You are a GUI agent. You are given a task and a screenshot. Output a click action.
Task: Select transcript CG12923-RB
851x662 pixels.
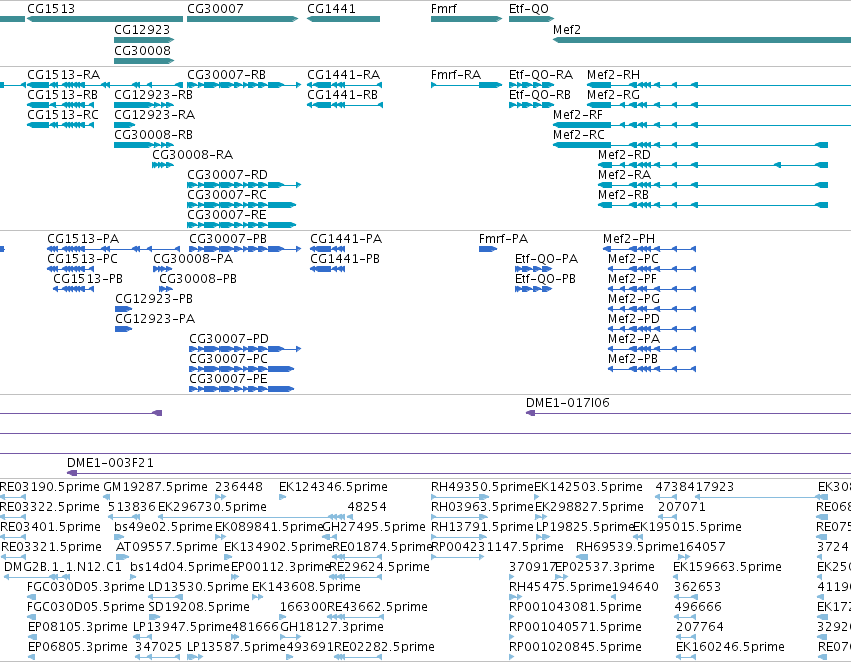pos(154,94)
